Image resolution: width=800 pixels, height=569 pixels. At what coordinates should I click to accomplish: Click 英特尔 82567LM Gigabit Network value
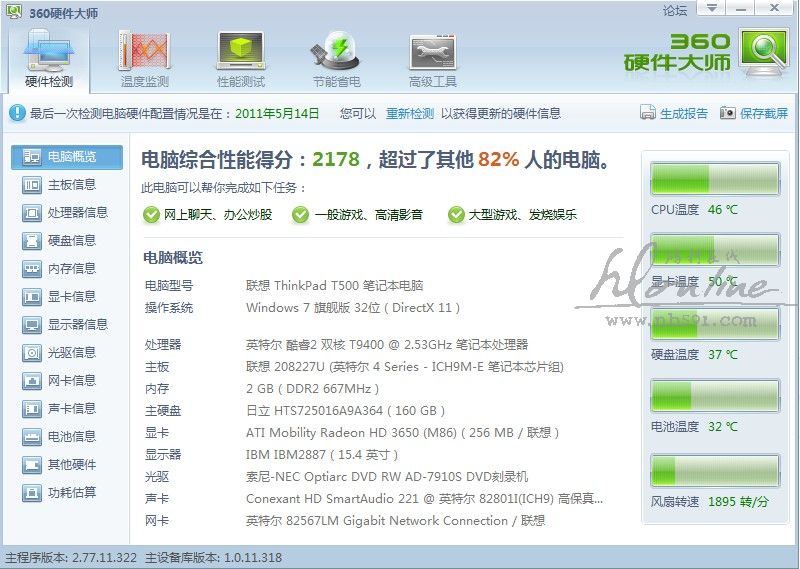395,521
